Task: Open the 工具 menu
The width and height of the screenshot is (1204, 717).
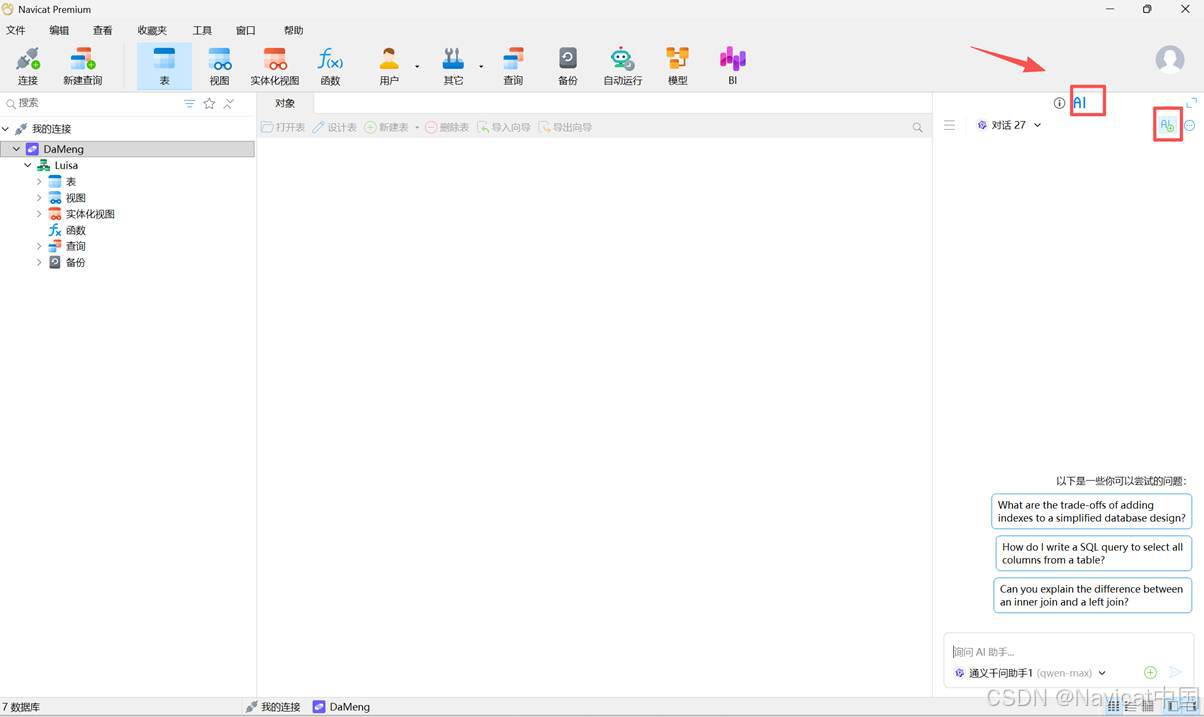Action: tap(202, 31)
